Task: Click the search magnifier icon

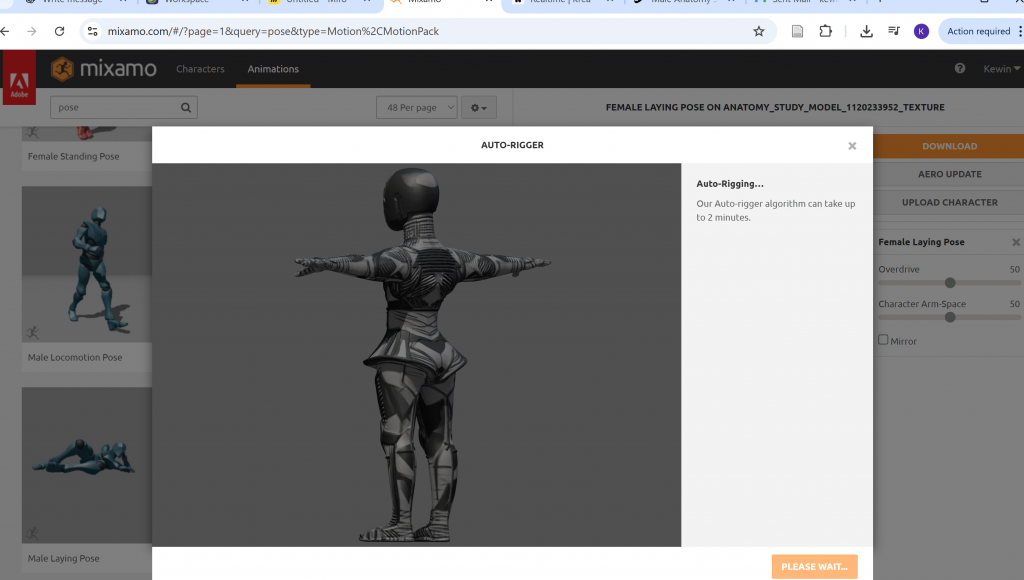Action: click(186, 108)
